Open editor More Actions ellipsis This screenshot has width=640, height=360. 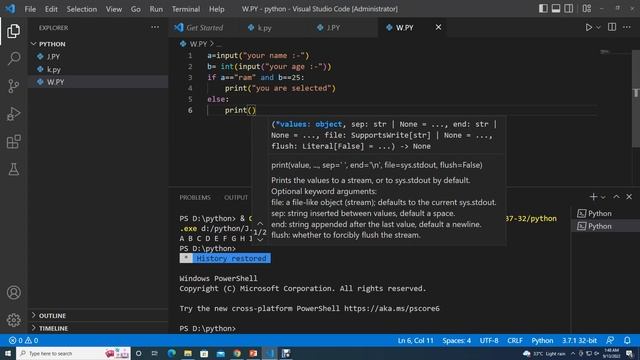click(627, 27)
